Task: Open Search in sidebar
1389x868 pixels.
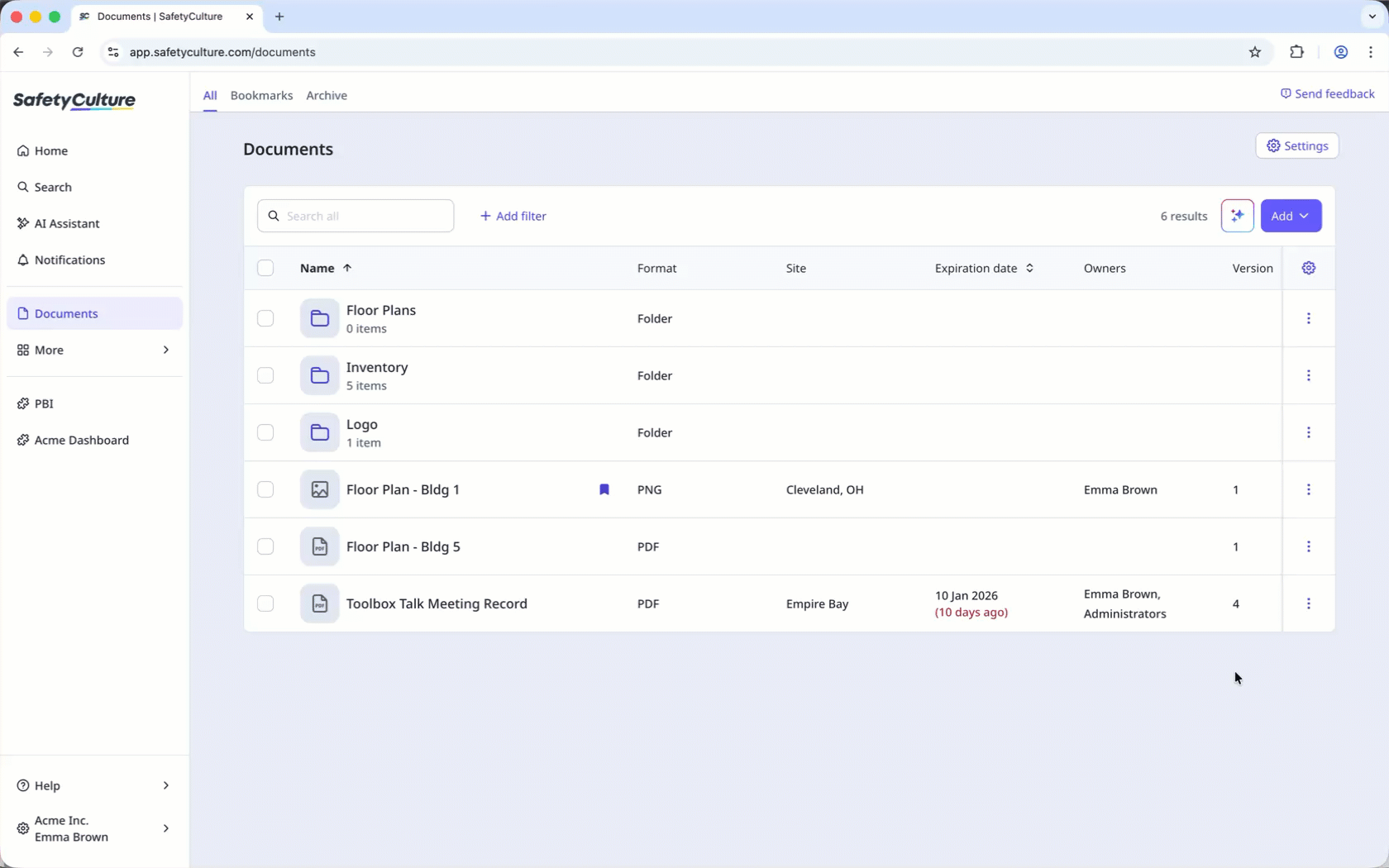Action: click(94, 187)
